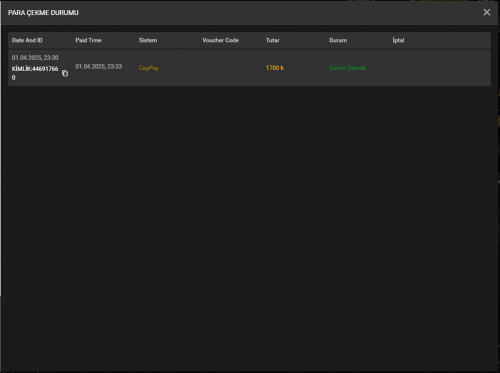500x373 pixels.
Task: Click the İptal column header
Action: 398,40
